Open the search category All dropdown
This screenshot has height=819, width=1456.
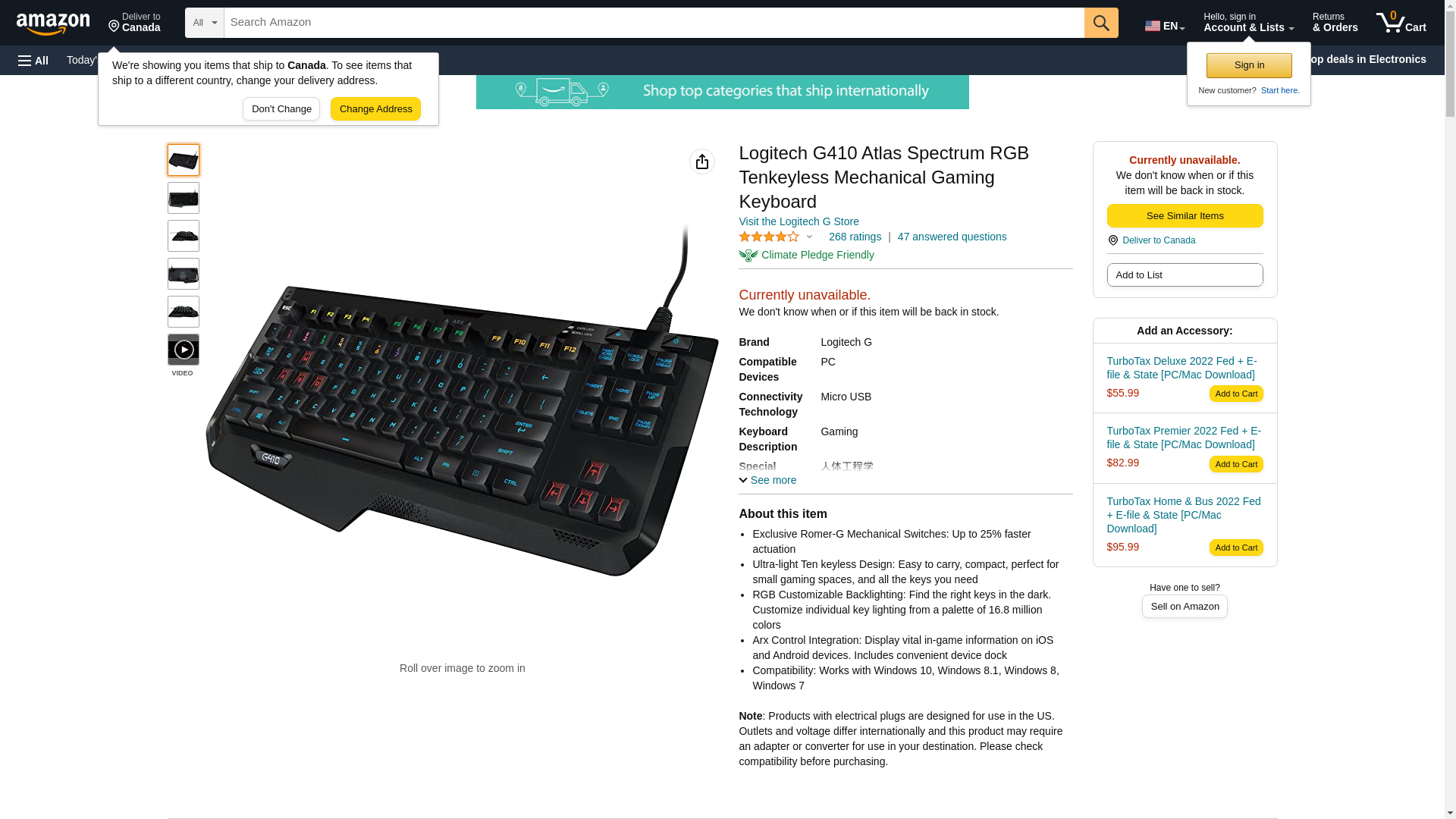click(205, 23)
